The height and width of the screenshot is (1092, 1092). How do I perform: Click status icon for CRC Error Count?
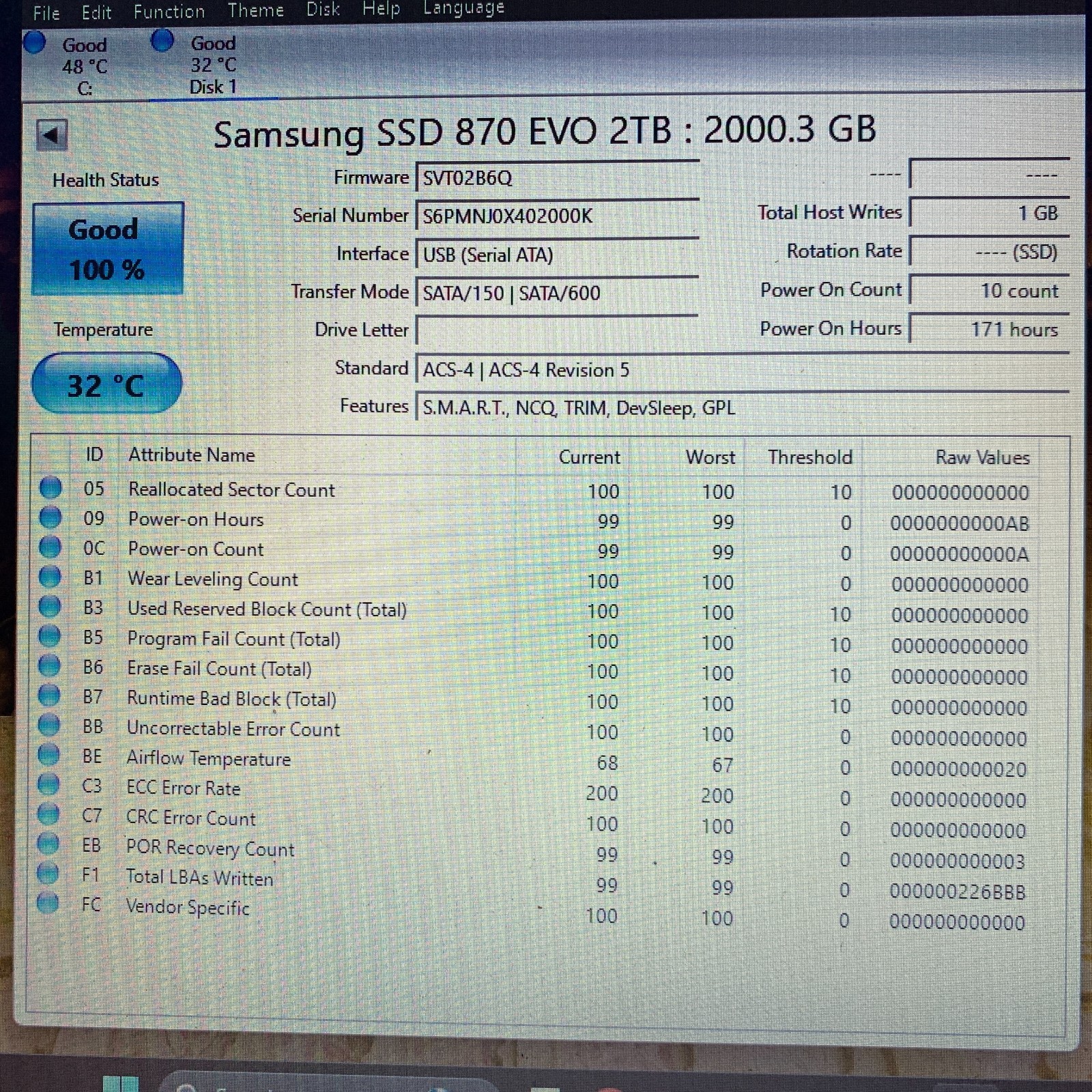pos(48,814)
